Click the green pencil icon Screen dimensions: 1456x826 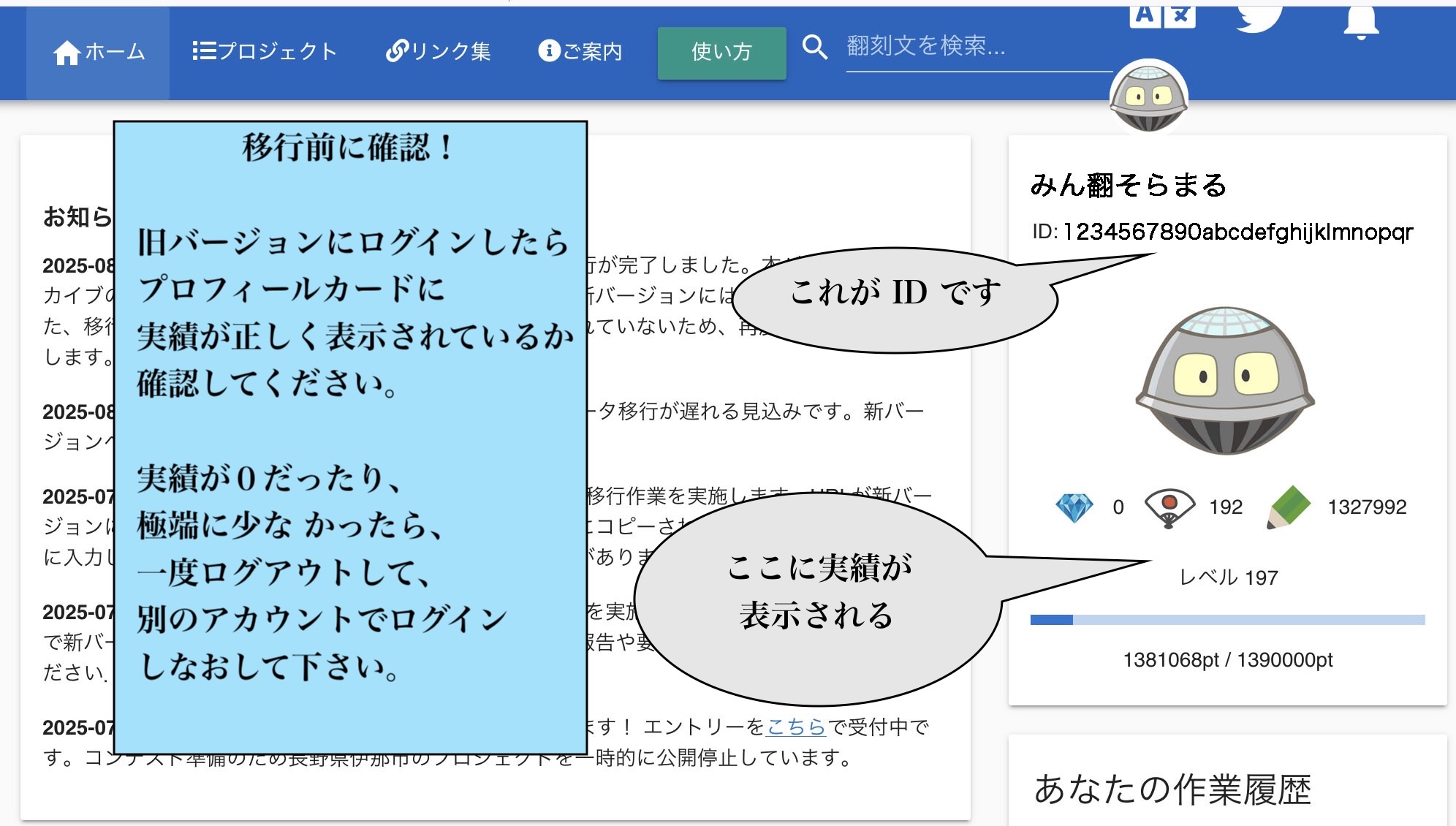[1289, 507]
